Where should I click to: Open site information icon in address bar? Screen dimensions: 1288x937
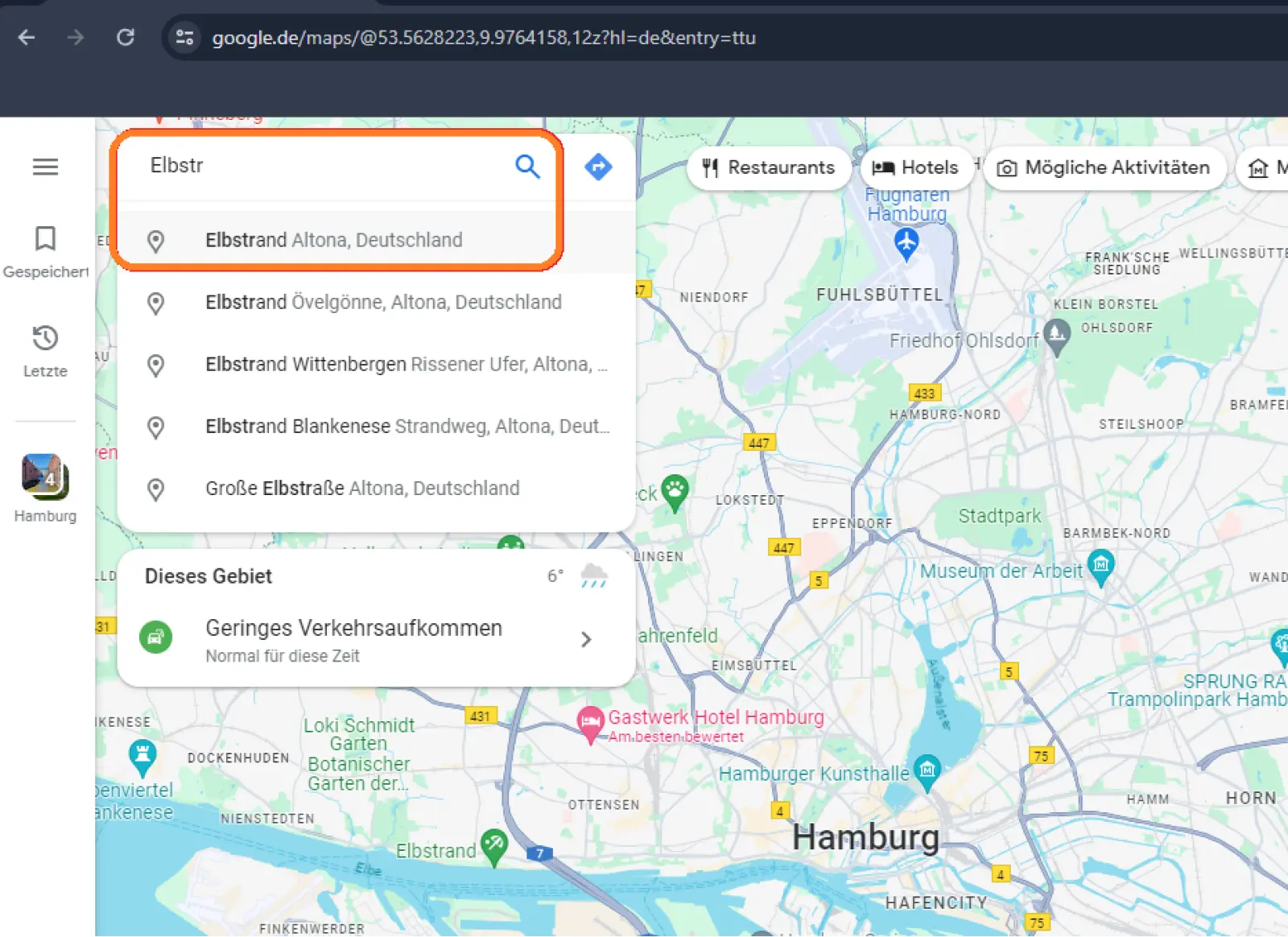pyautogui.click(x=184, y=37)
